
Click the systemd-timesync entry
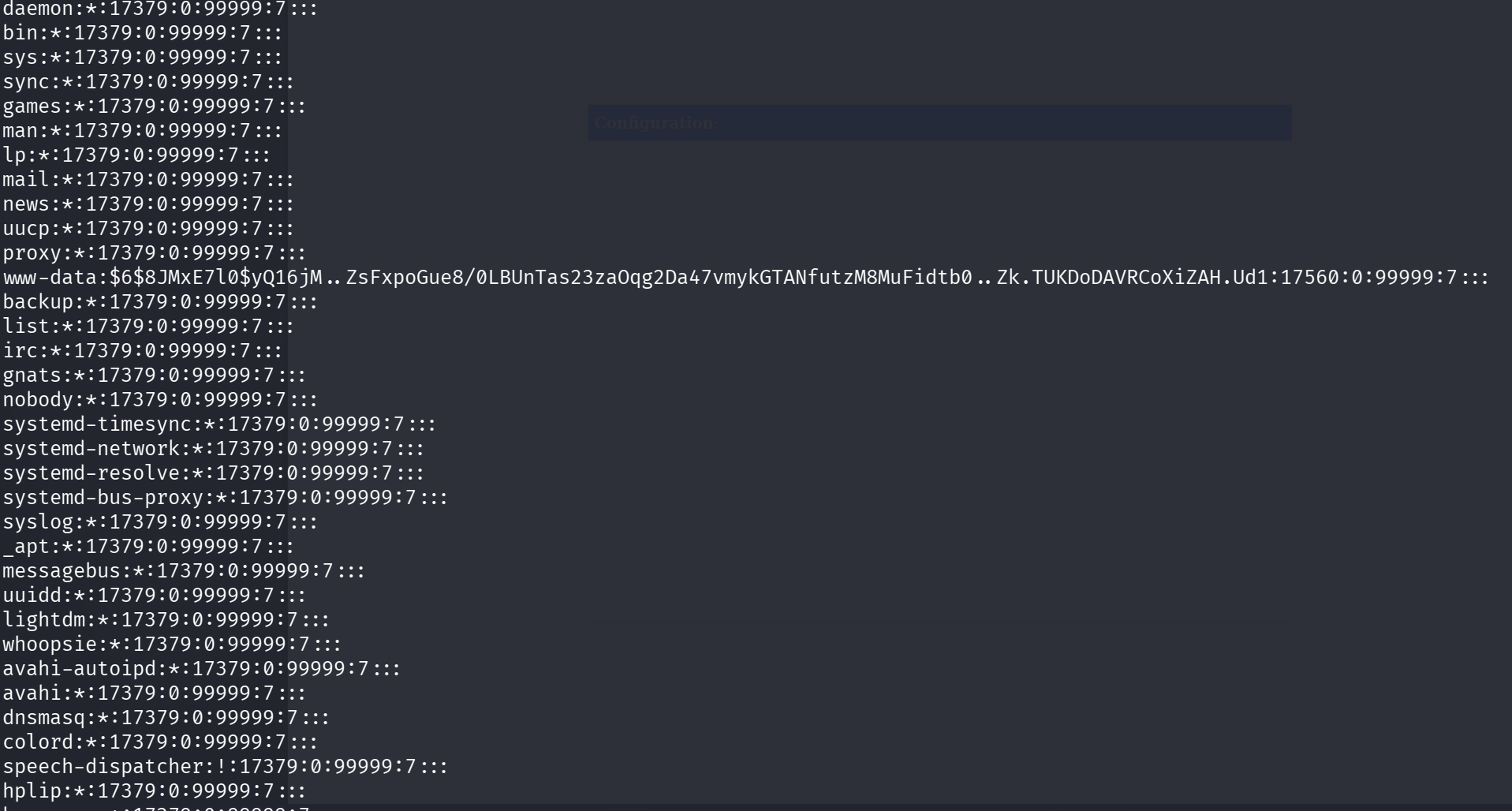point(219,424)
